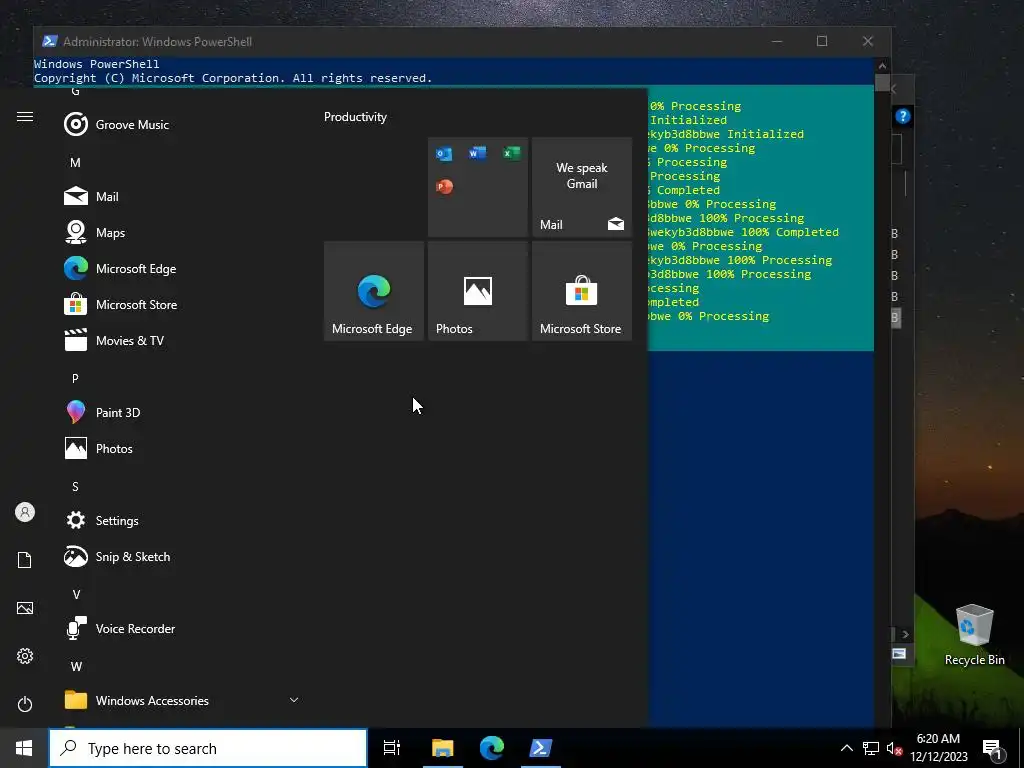Screen dimensions: 1024x768
Task: Open PowerPoint in the Office tile folder
Action: [x=444, y=187]
